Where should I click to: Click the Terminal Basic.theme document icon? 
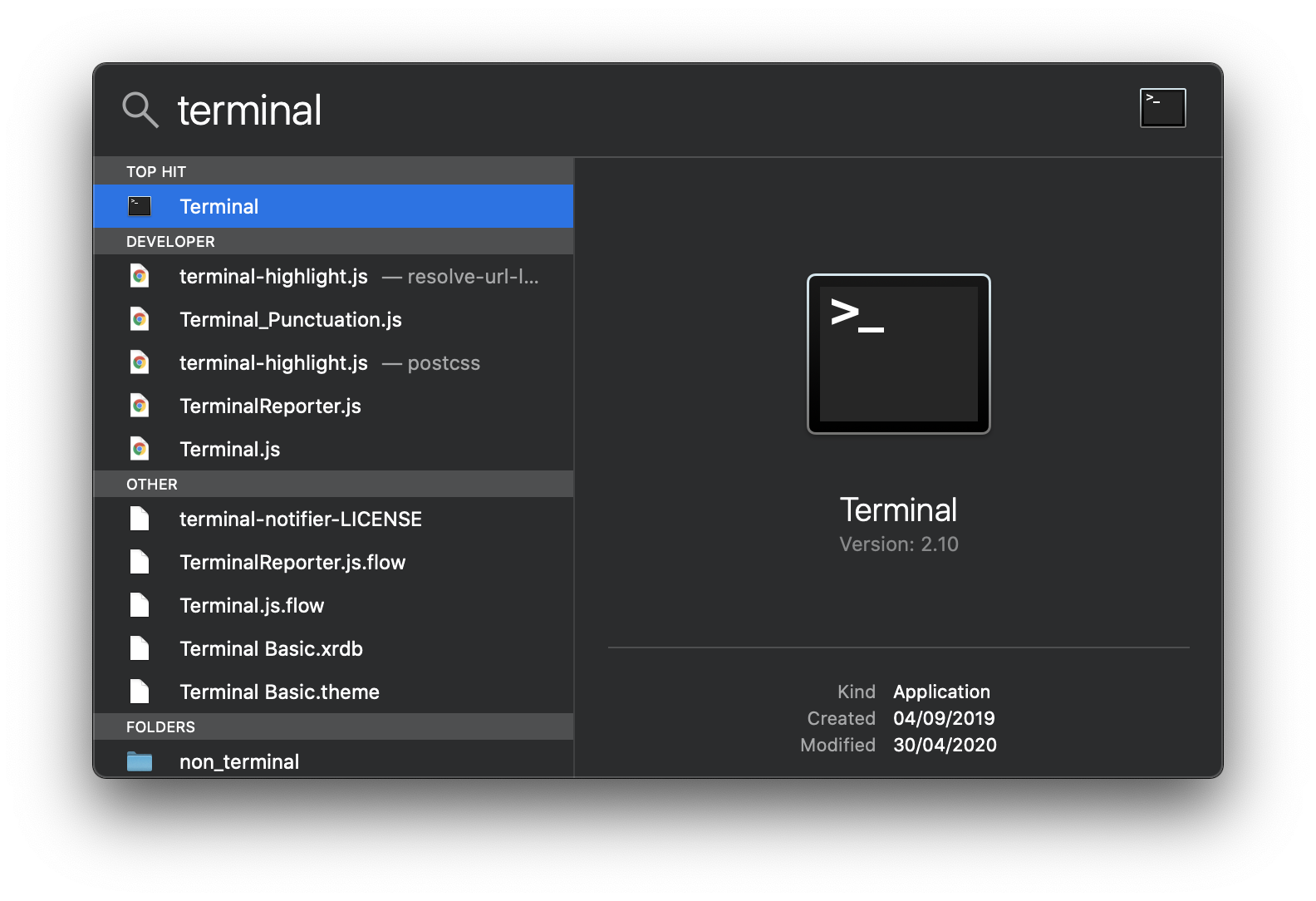click(x=140, y=692)
